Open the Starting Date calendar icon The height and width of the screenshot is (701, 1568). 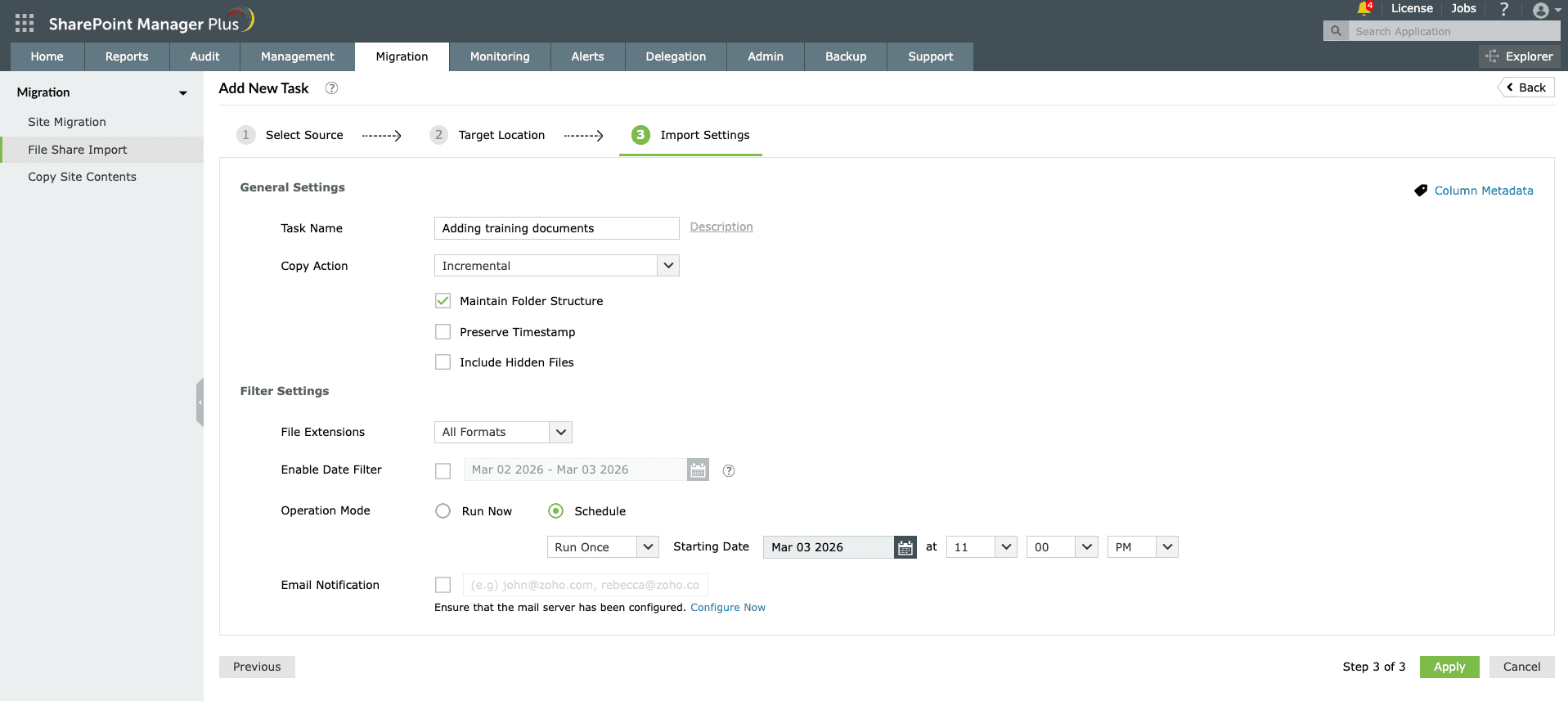905,547
